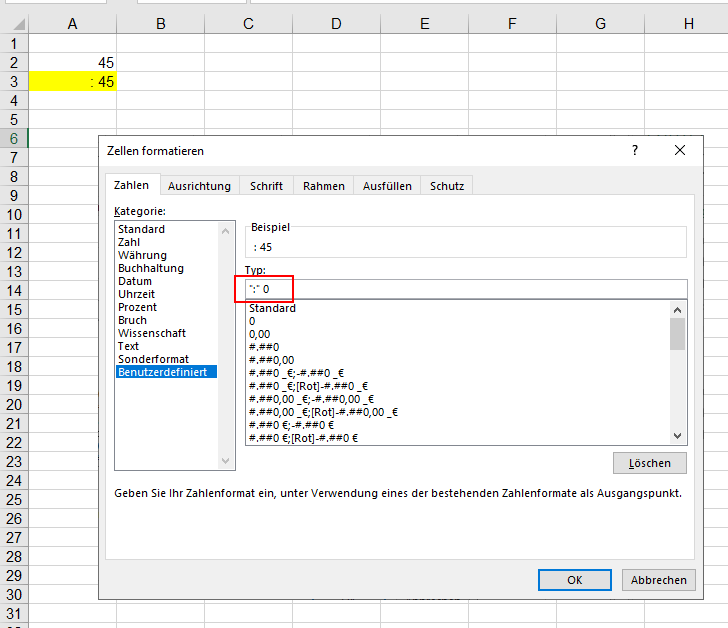Select the Währung category
The height and width of the screenshot is (628, 728).
(x=142, y=255)
